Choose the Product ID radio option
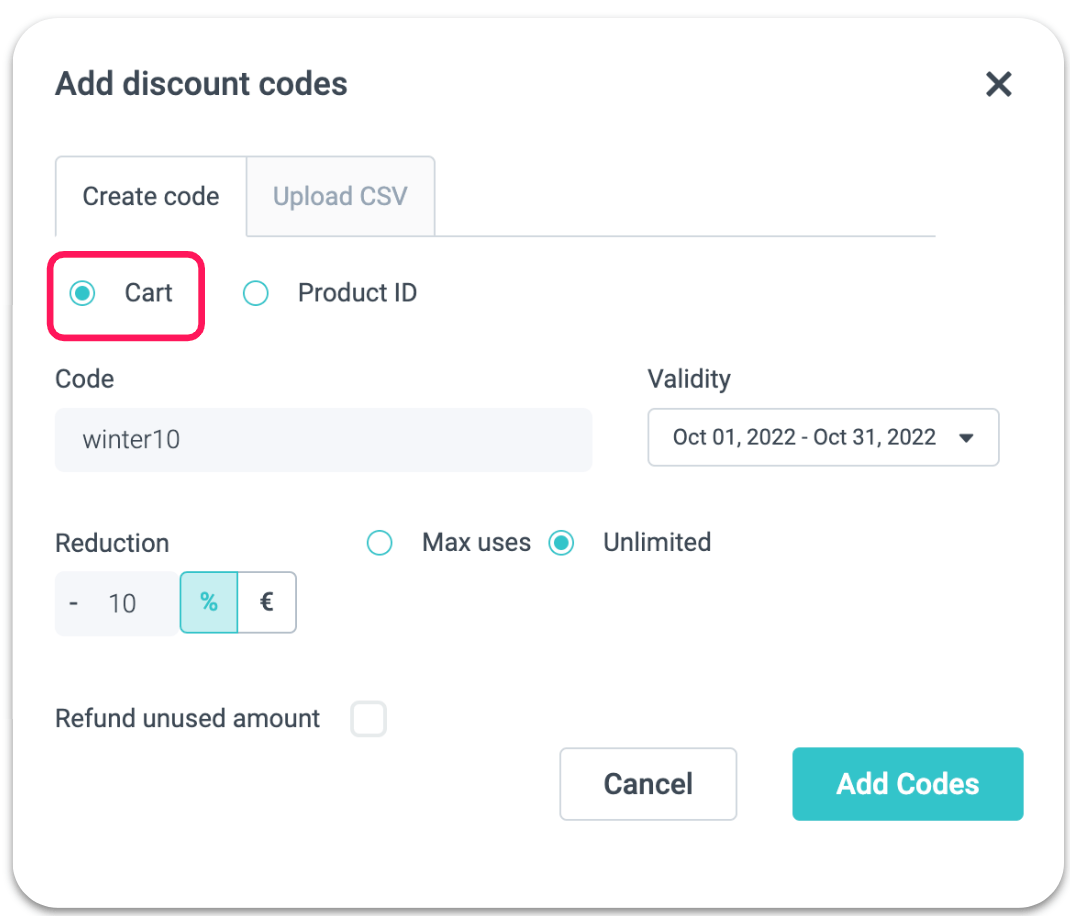 [x=256, y=292]
